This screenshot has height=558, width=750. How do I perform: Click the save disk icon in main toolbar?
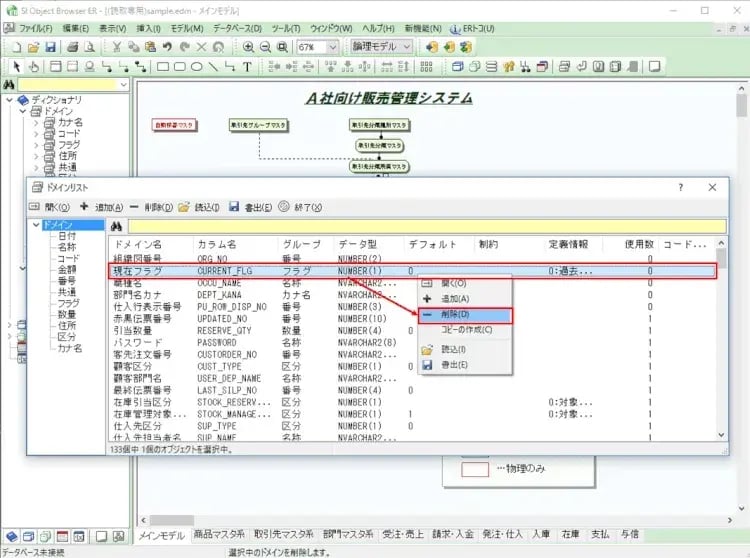[52, 47]
